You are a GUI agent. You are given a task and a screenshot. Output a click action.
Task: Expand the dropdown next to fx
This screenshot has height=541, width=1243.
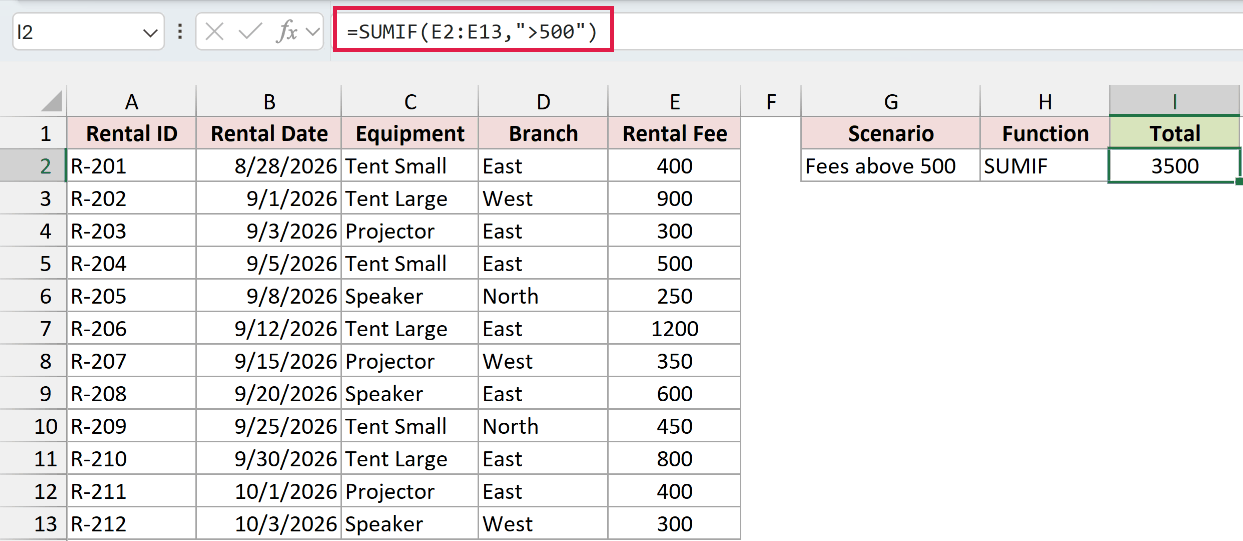[313, 32]
